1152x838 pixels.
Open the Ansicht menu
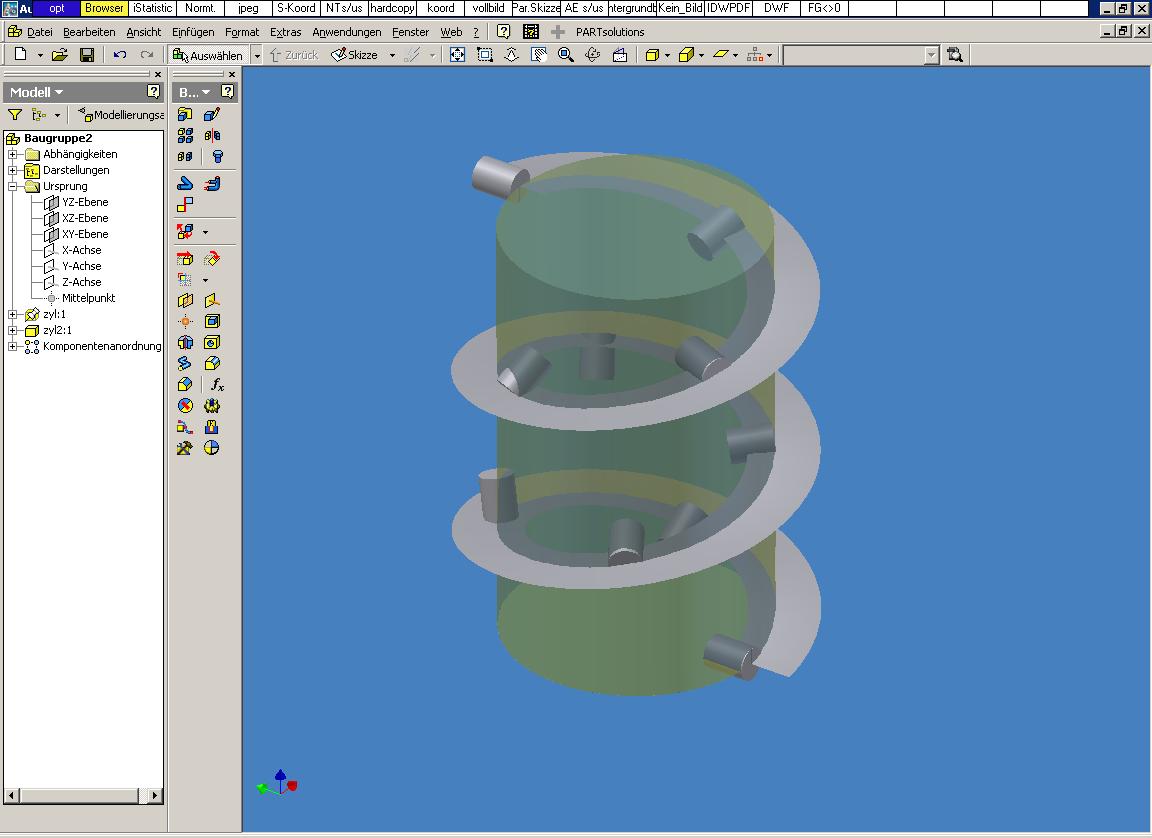143,32
